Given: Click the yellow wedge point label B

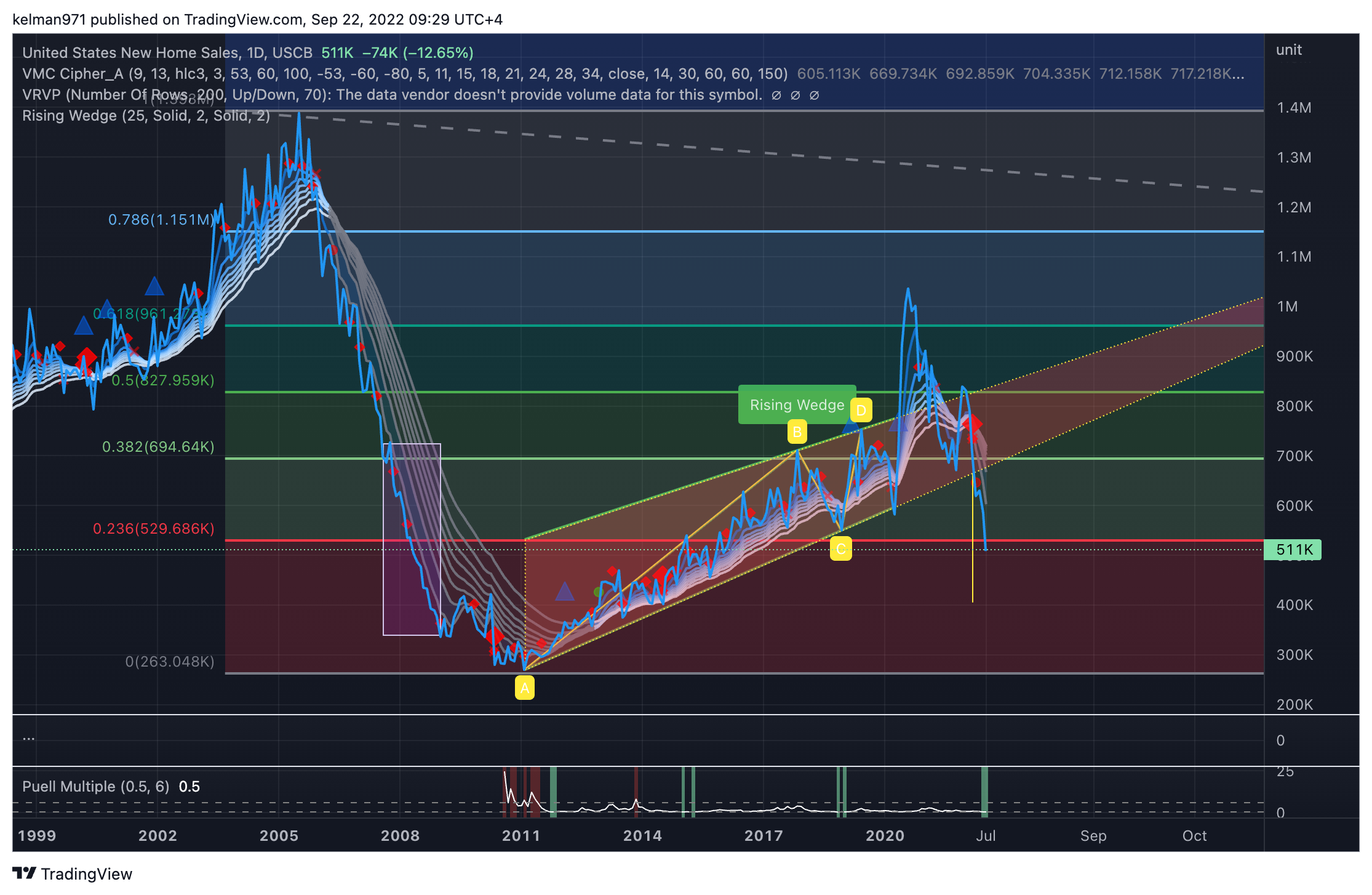Looking at the screenshot, I should point(797,432).
